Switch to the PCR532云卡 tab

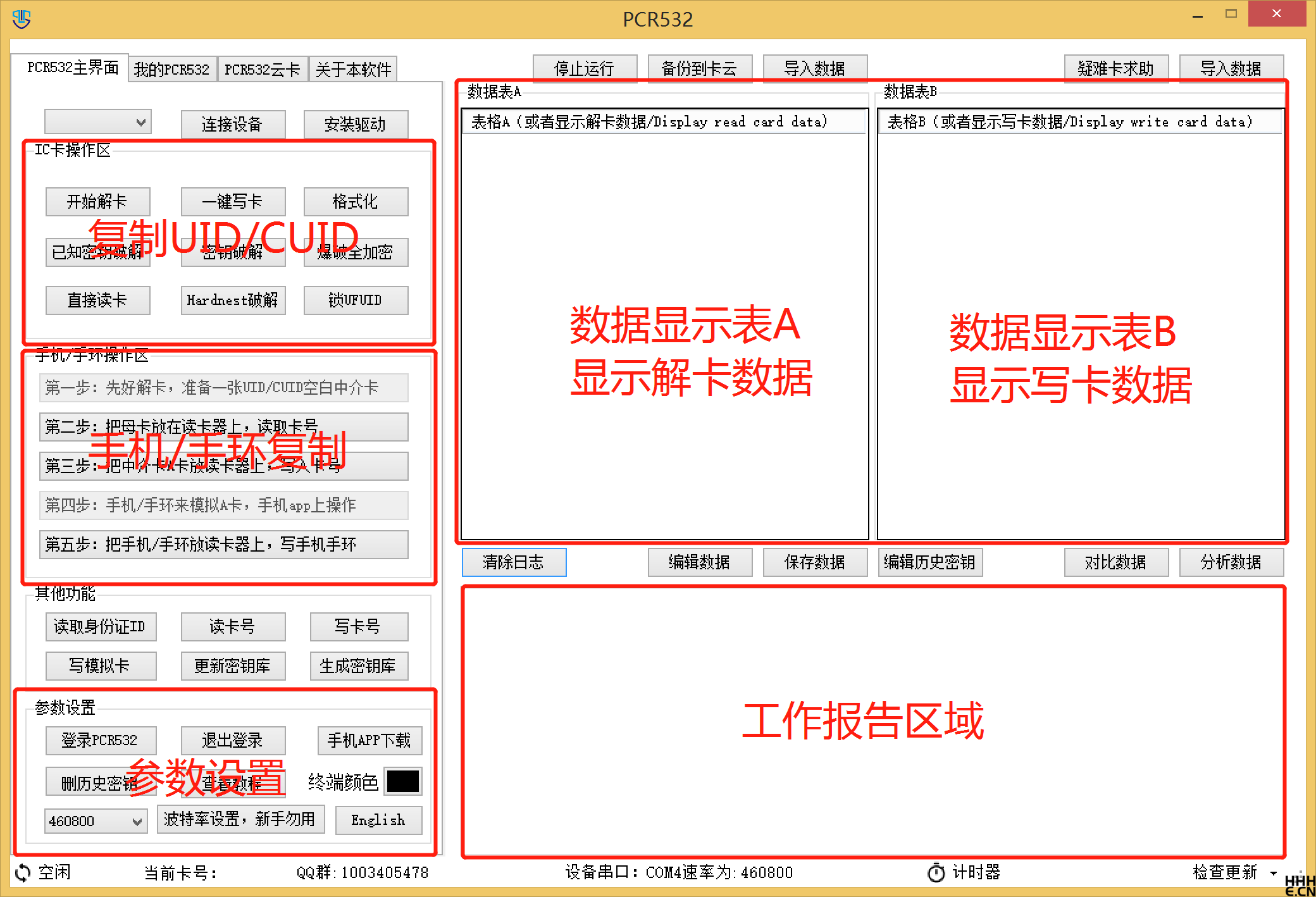[263, 68]
